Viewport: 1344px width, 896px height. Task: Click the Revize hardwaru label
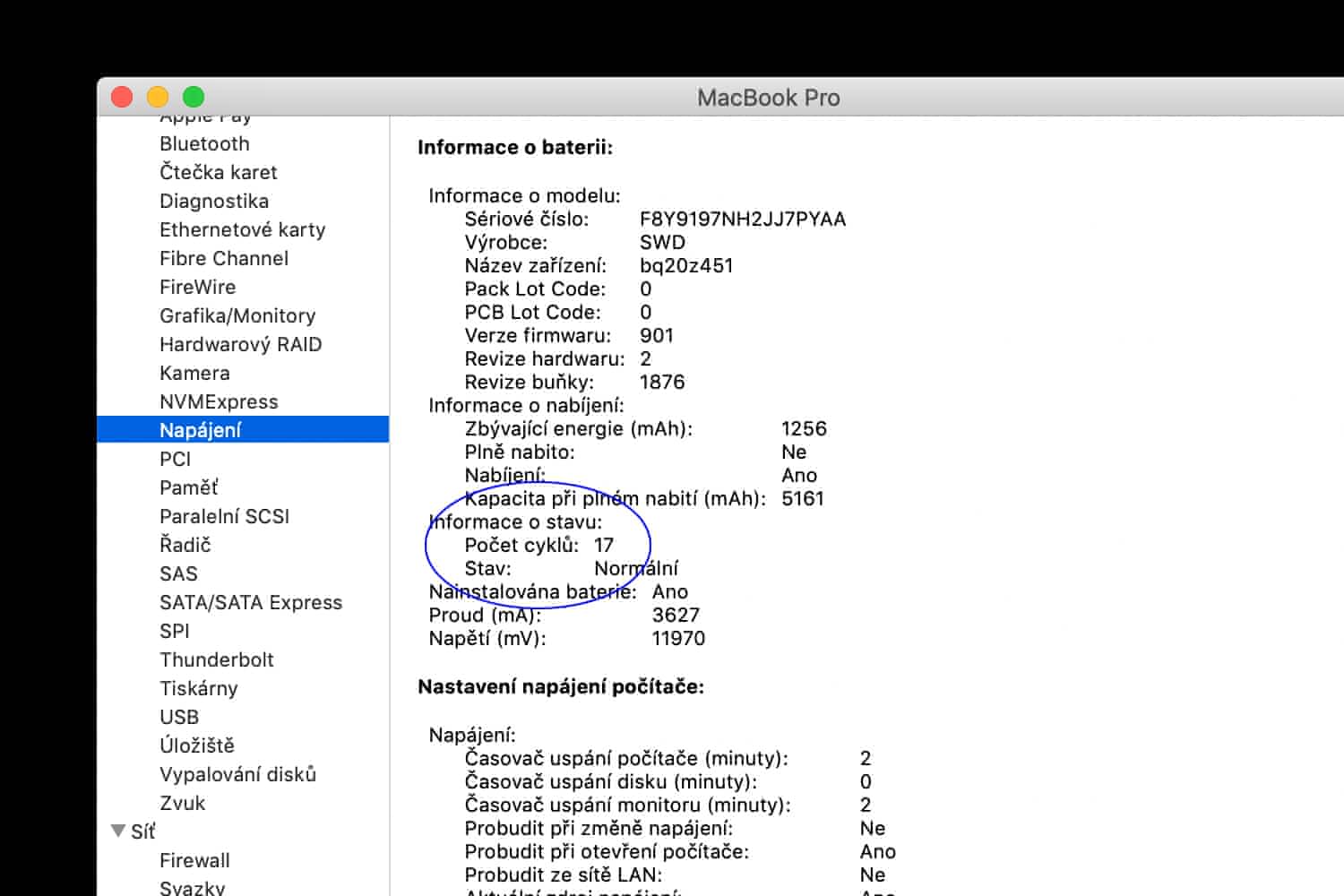tap(545, 358)
